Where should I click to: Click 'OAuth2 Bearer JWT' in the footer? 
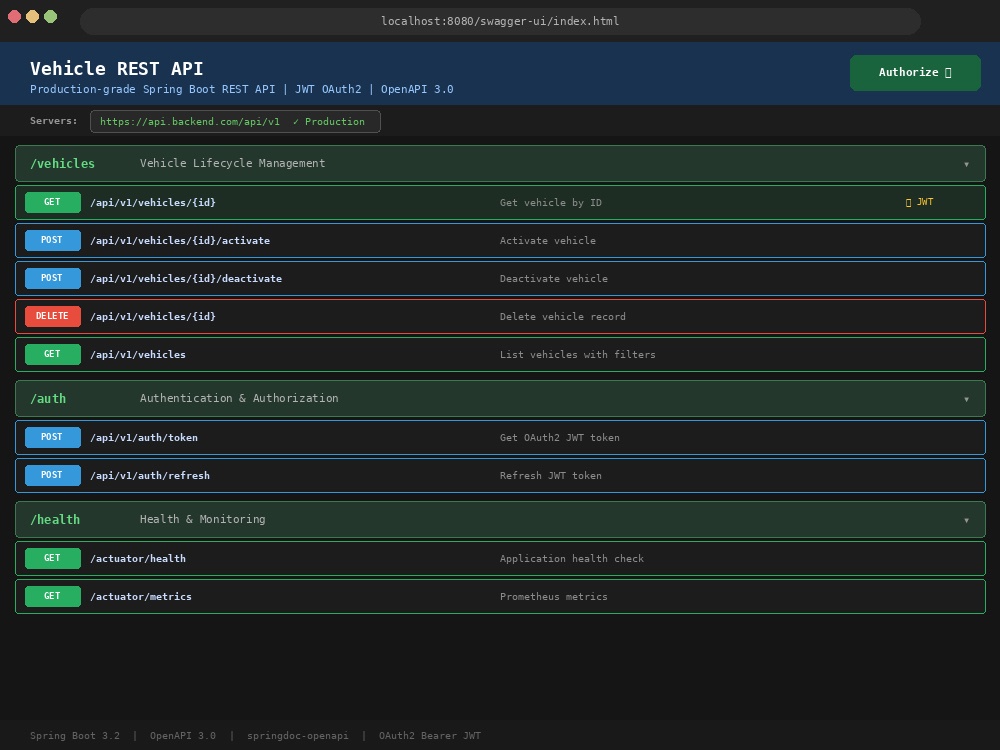click(430, 736)
